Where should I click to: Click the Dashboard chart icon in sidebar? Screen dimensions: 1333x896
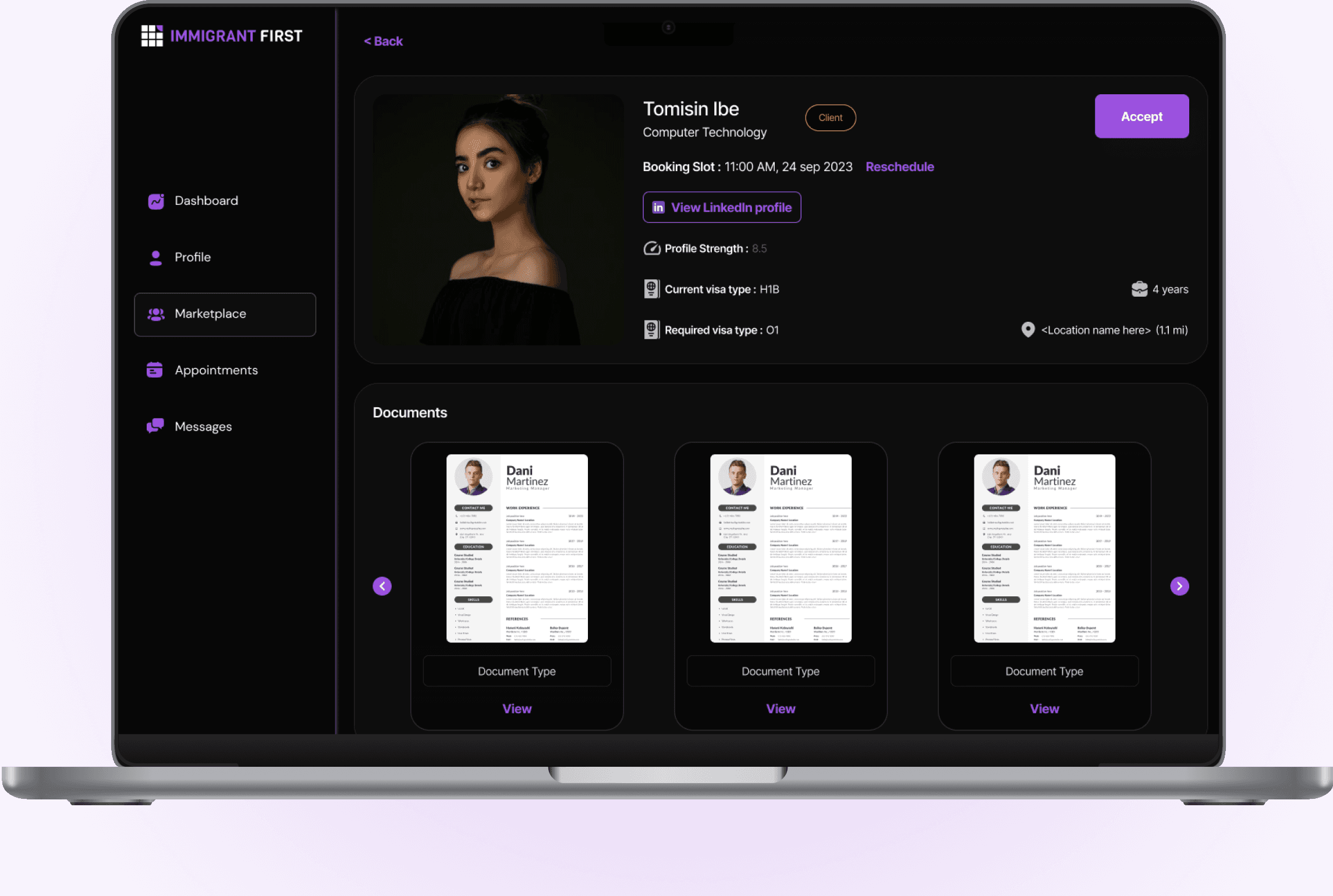click(156, 201)
